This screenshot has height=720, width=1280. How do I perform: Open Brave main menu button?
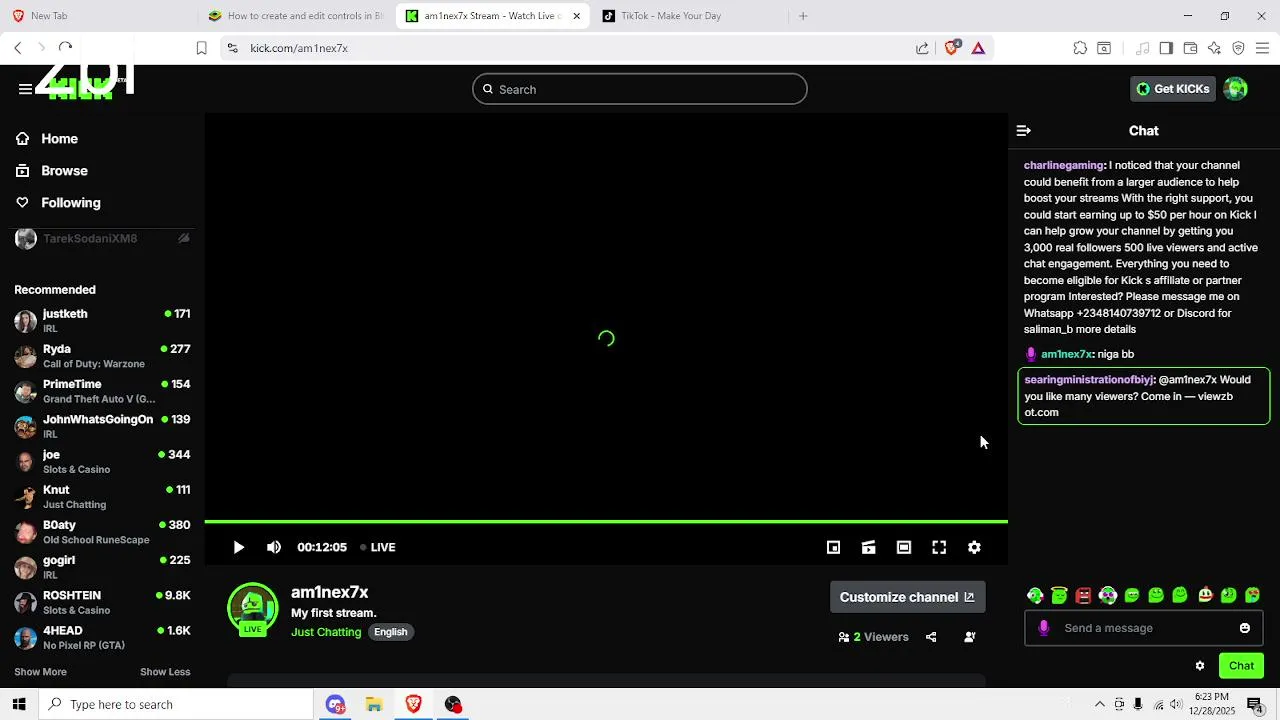click(x=1262, y=48)
